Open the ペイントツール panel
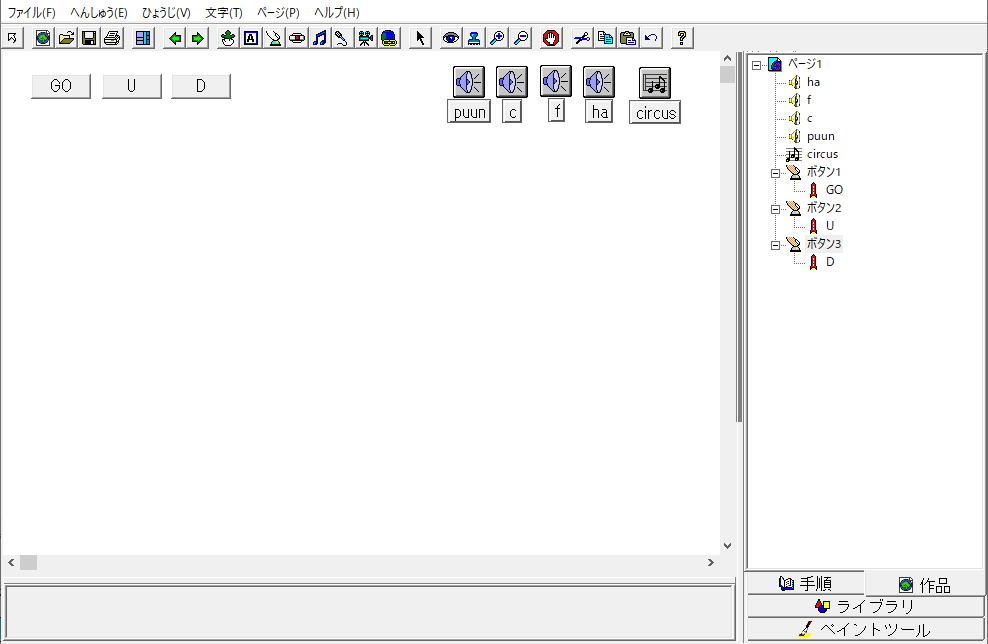988x644 pixels. 865,629
